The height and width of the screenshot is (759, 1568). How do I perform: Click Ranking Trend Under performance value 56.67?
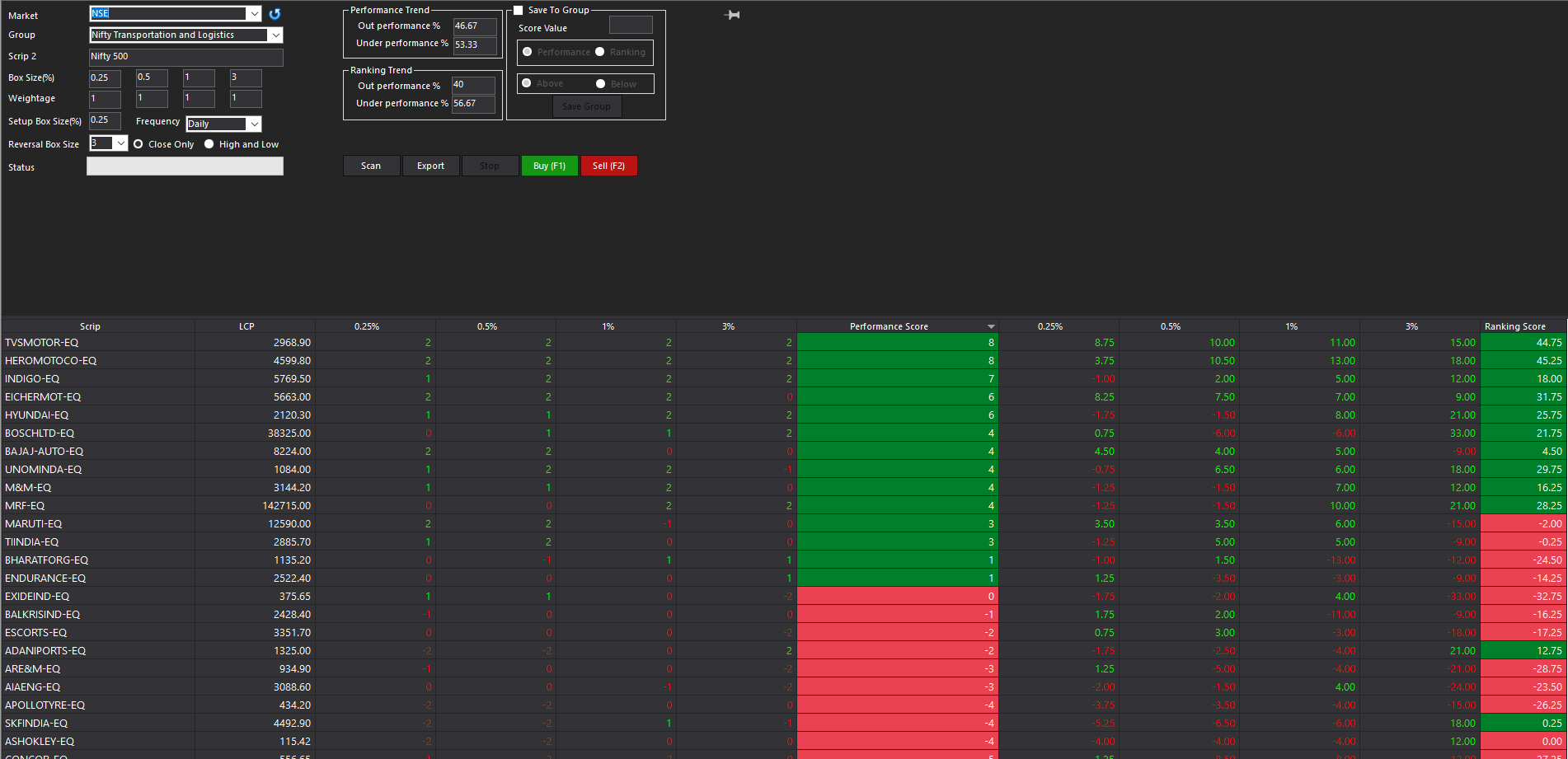(x=473, y=104)
